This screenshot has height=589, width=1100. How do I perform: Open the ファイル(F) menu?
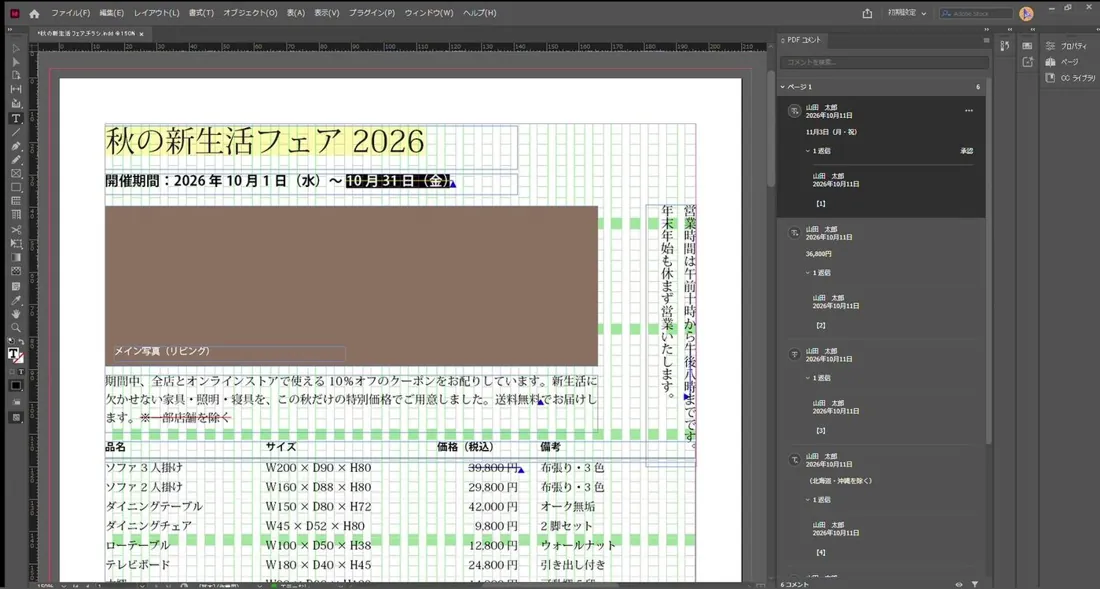pyautogui.click(x=70, y=13)
